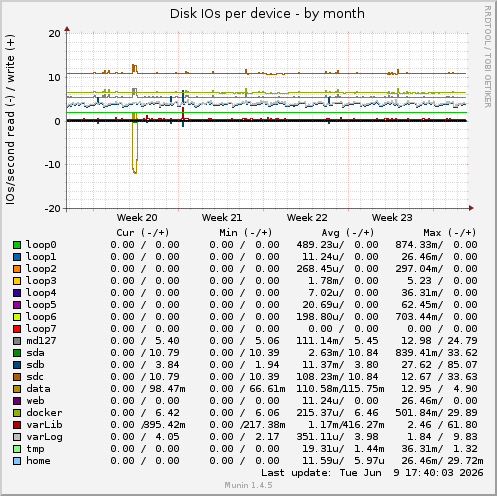Click the sda legend label
The width and height of the screenshot is (497, 496).
click(x=35, y=353)
